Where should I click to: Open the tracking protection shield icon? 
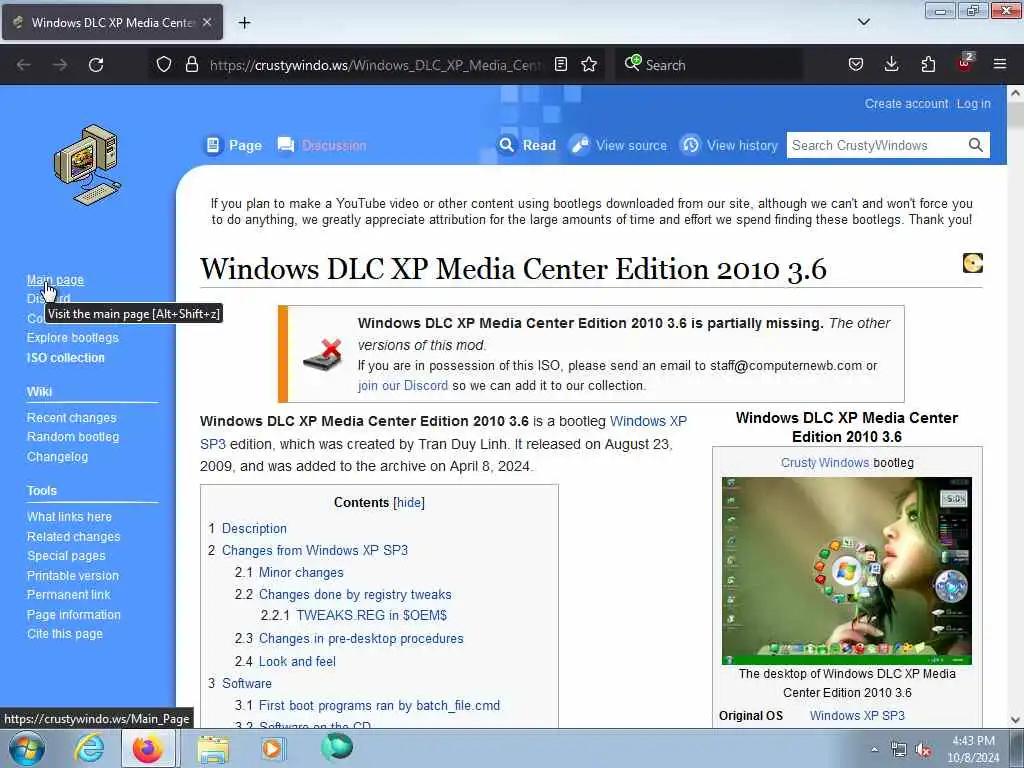coord(164,65)
